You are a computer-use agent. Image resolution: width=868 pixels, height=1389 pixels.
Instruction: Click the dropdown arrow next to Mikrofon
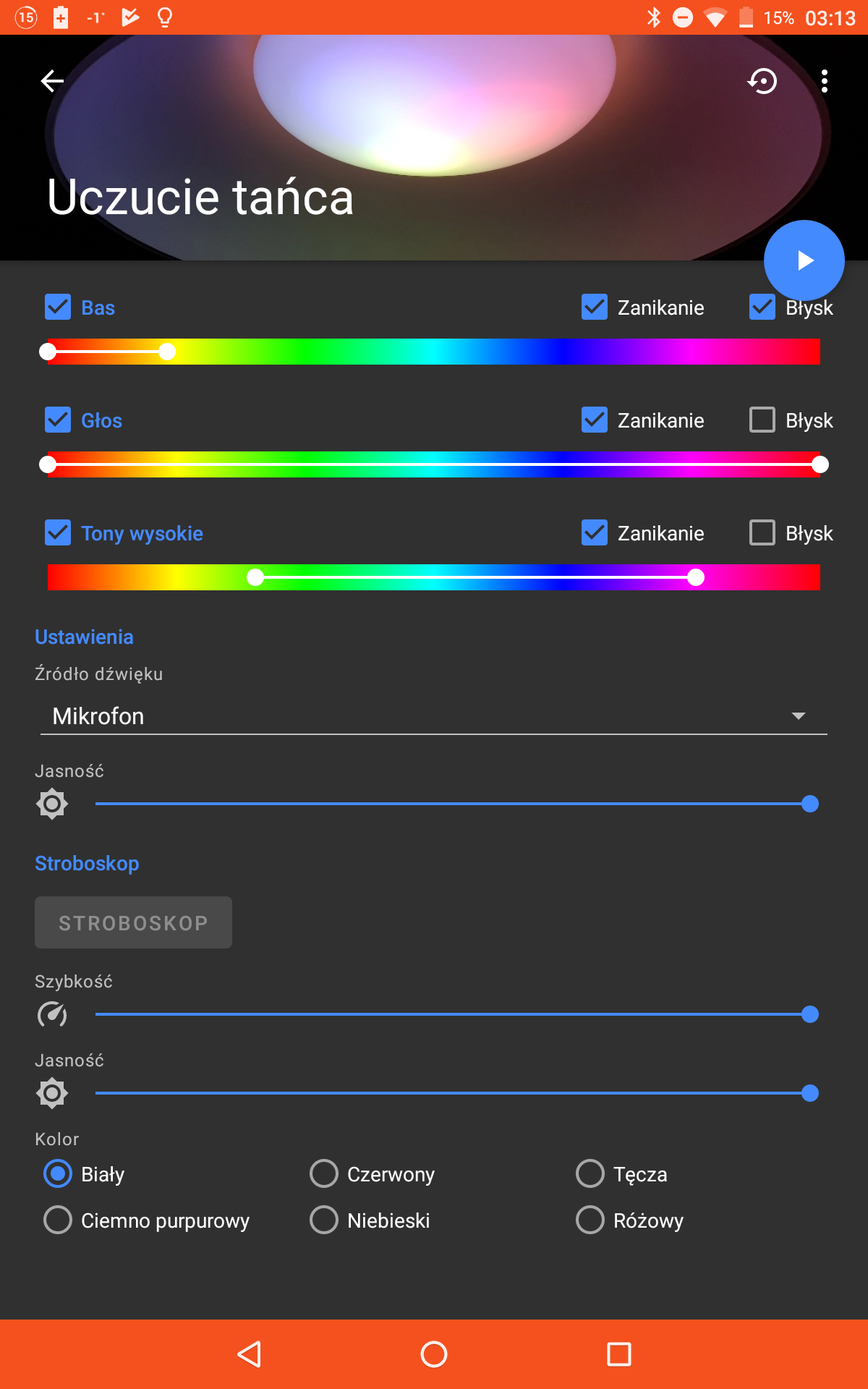(798, 716)
